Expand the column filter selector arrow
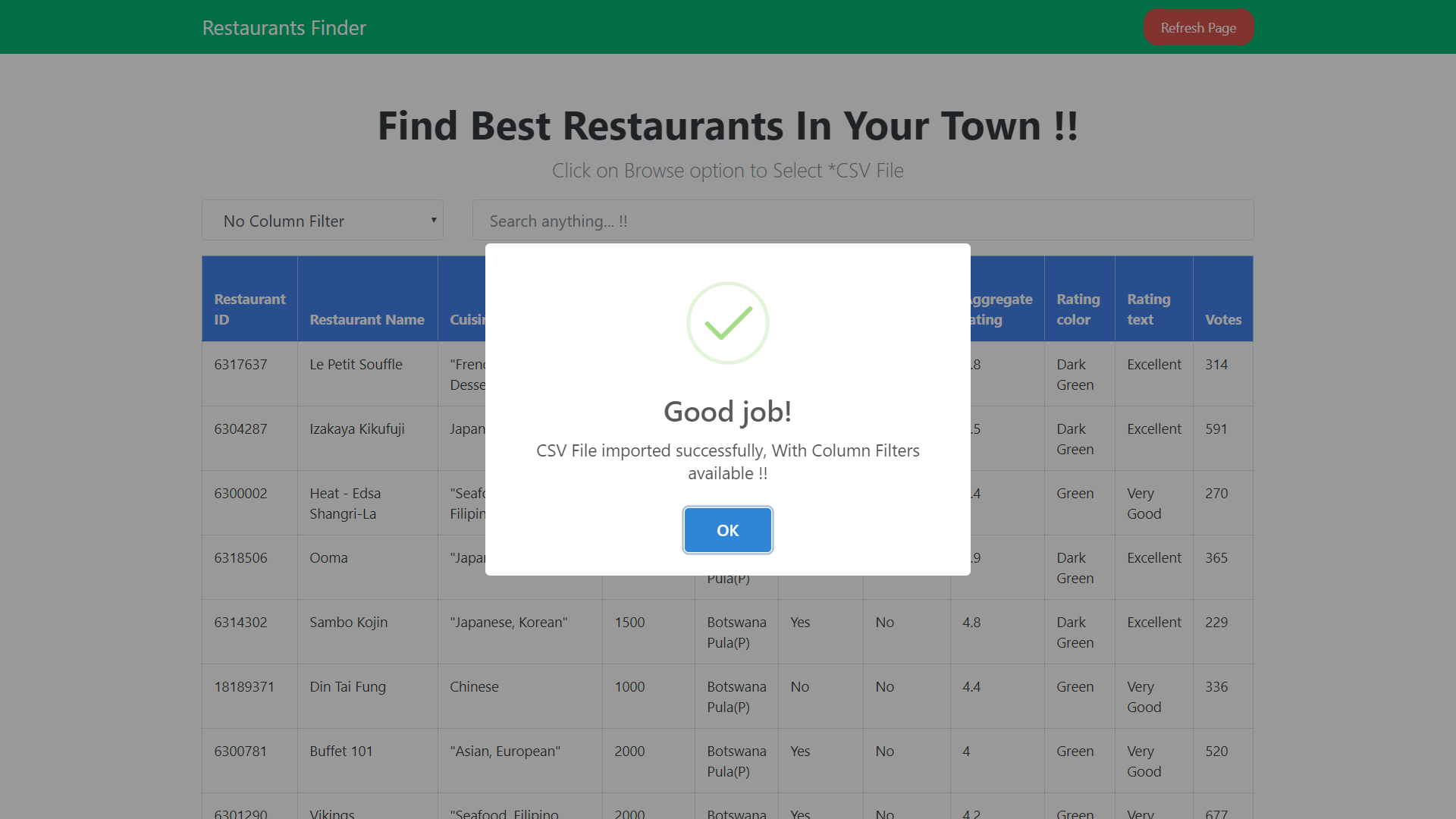The height and width of the screenshot is (819, 1456). click(433, 220)
